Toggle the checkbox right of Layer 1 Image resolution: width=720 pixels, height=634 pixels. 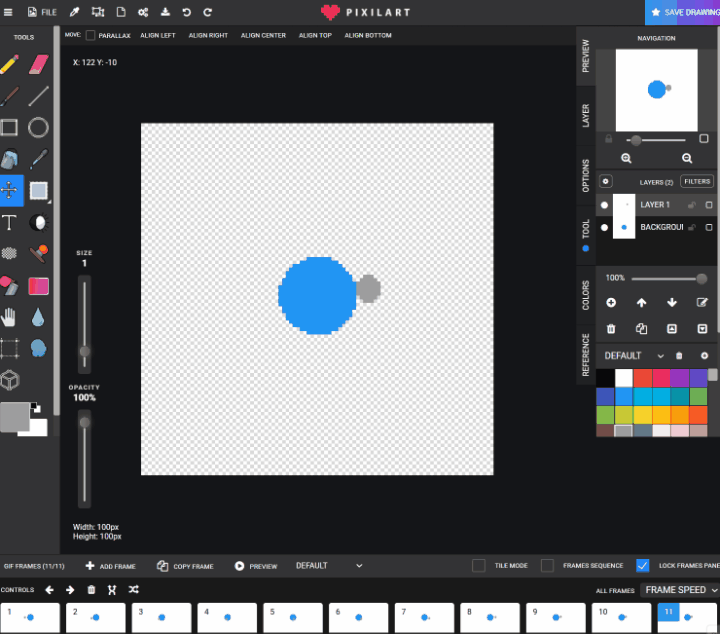709,205
